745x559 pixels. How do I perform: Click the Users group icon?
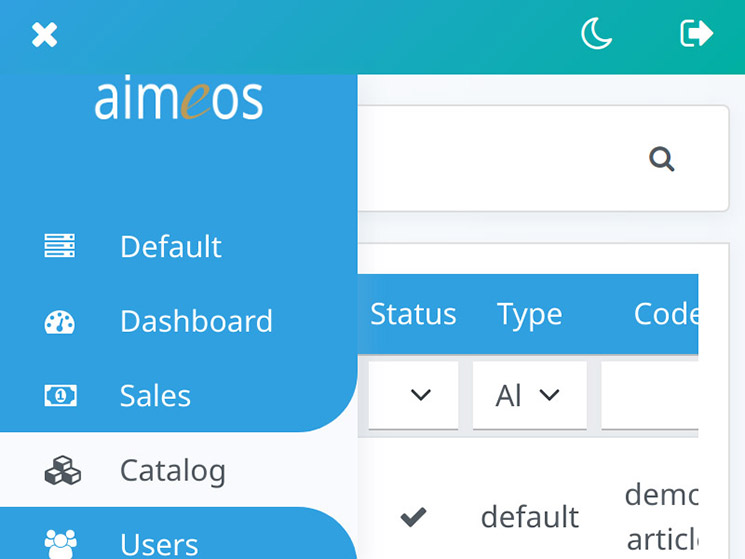[60, 543]
